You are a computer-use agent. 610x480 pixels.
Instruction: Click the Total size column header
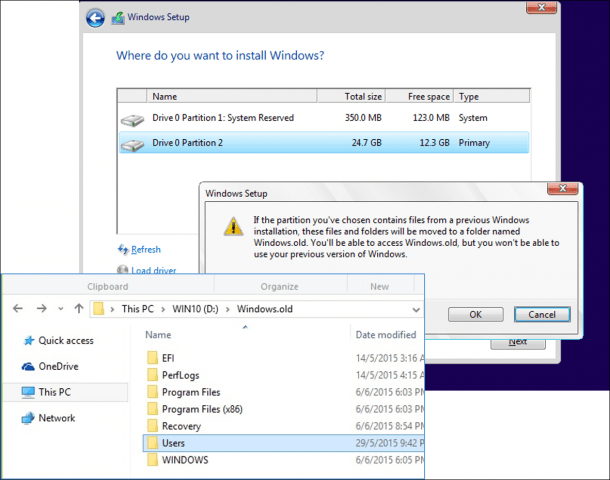point(351,96)
